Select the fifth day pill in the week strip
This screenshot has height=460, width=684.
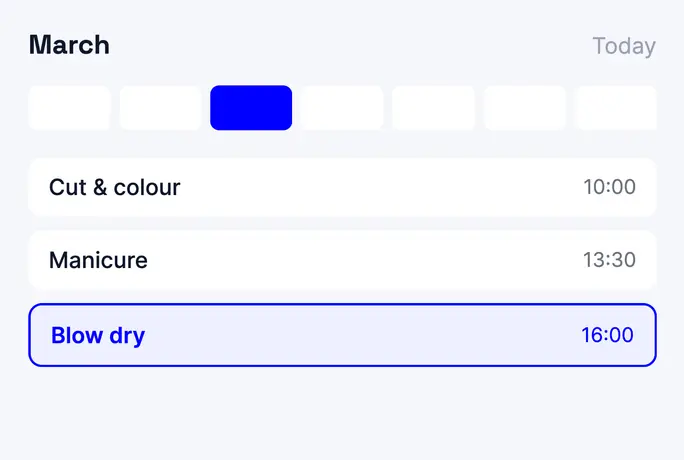pyautogui.click(x=433, y=108)
